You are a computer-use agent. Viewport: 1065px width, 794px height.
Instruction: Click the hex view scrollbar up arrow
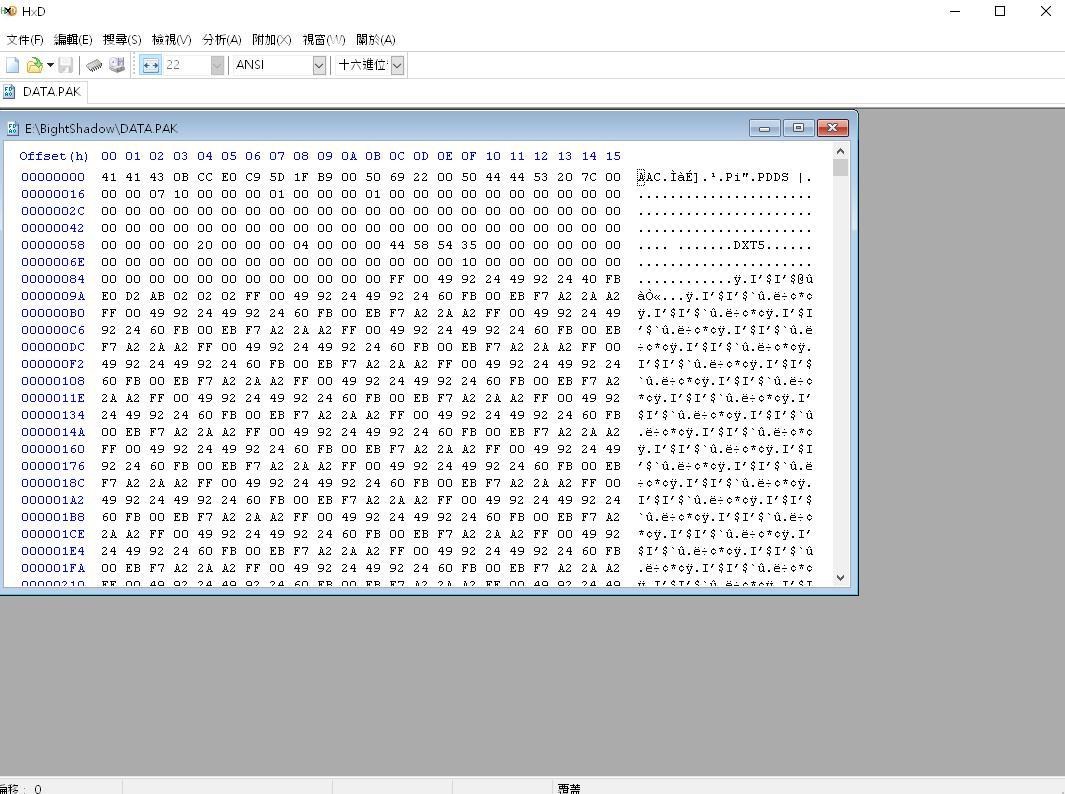tap(840, 151)
